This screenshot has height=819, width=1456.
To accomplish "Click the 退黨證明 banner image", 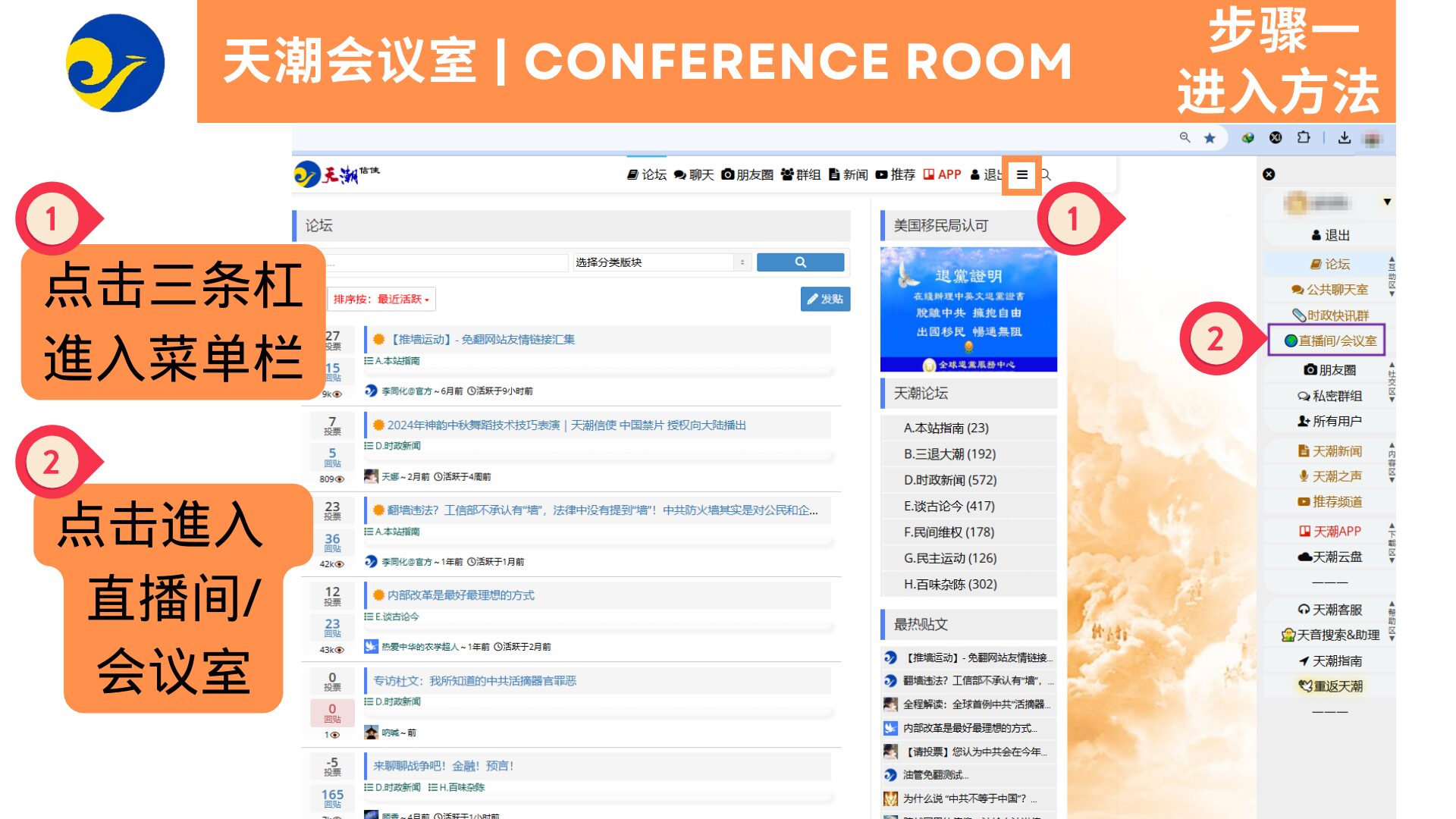I will [x=968, y=309].
